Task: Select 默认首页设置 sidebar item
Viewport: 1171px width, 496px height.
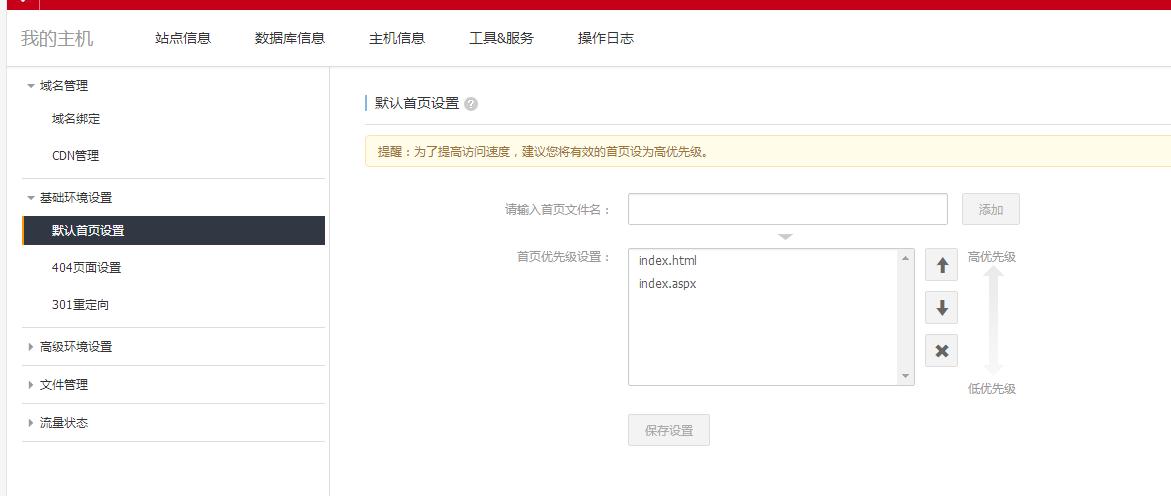Action: (174, 230)
